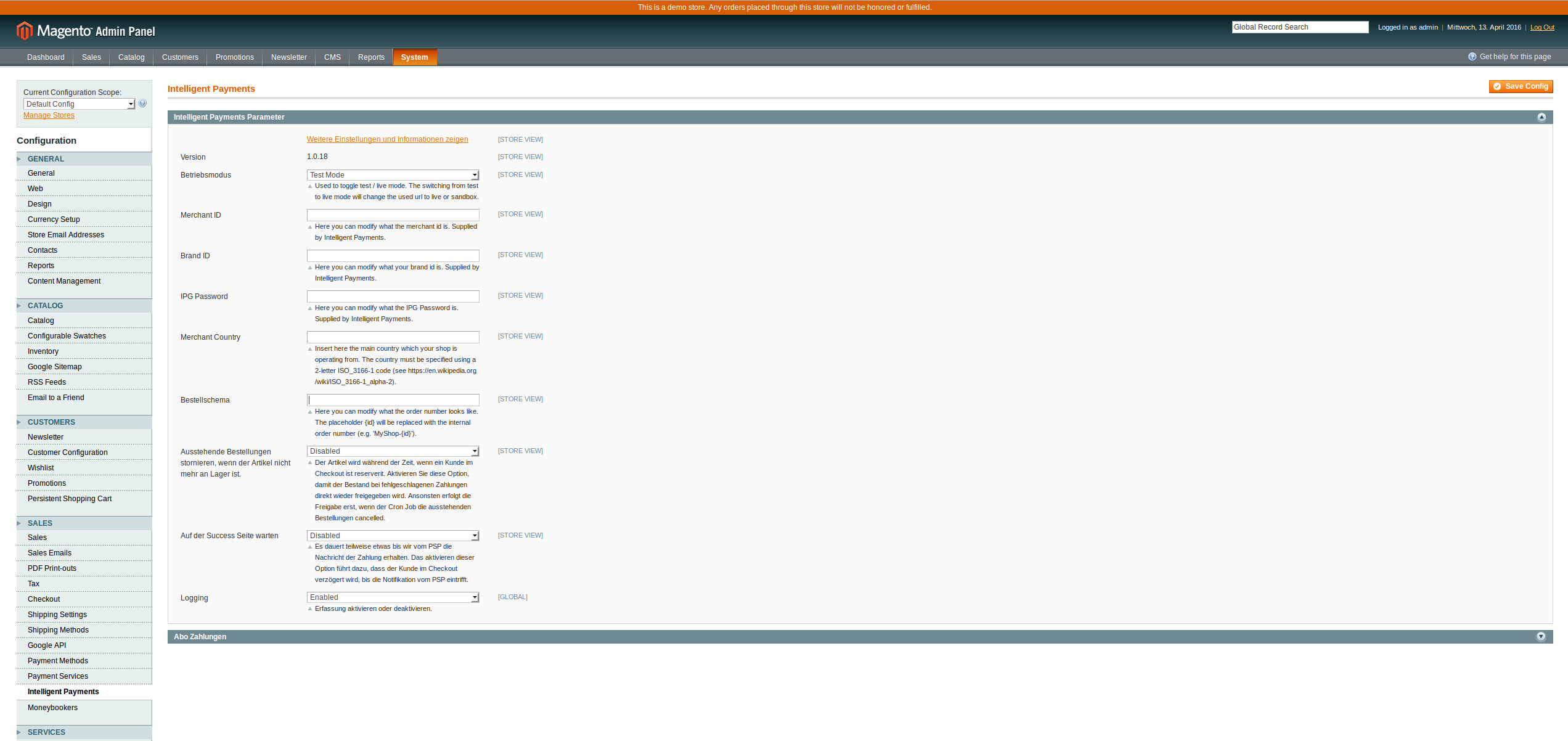Screen dimensions: 1568x741
Task: Open the Newsletter top menu
Action: coord(288,57)
